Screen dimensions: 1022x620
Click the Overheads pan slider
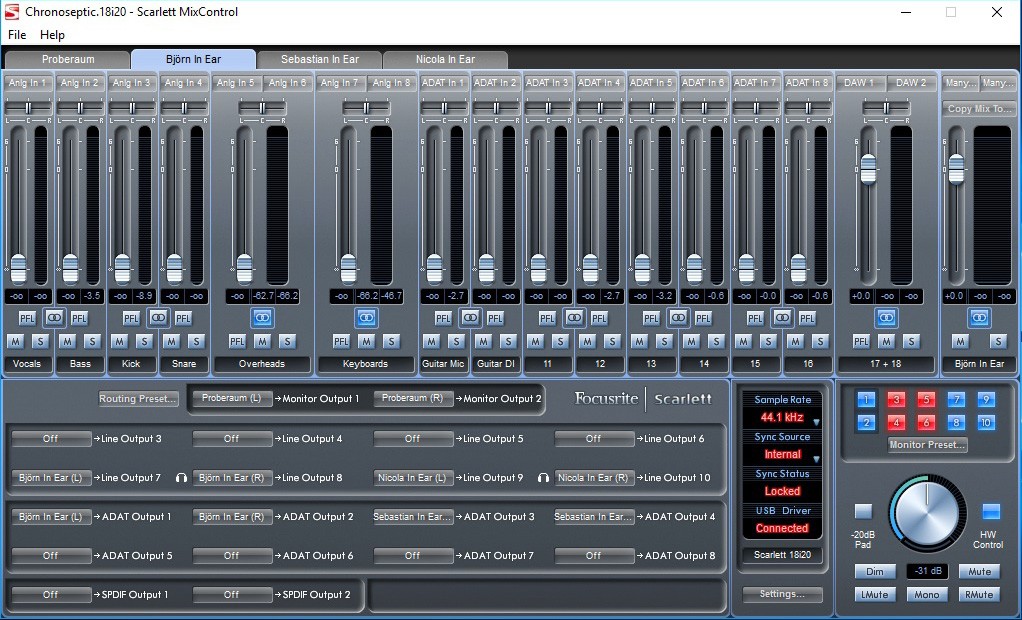262,108
